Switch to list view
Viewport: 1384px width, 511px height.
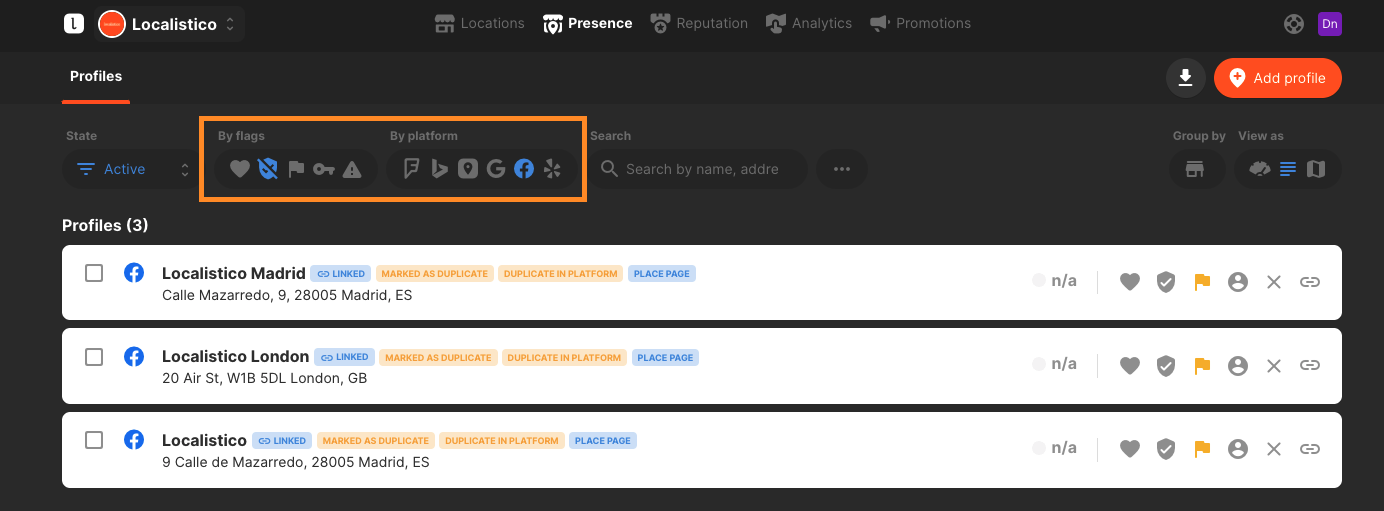click(1288, 169)
